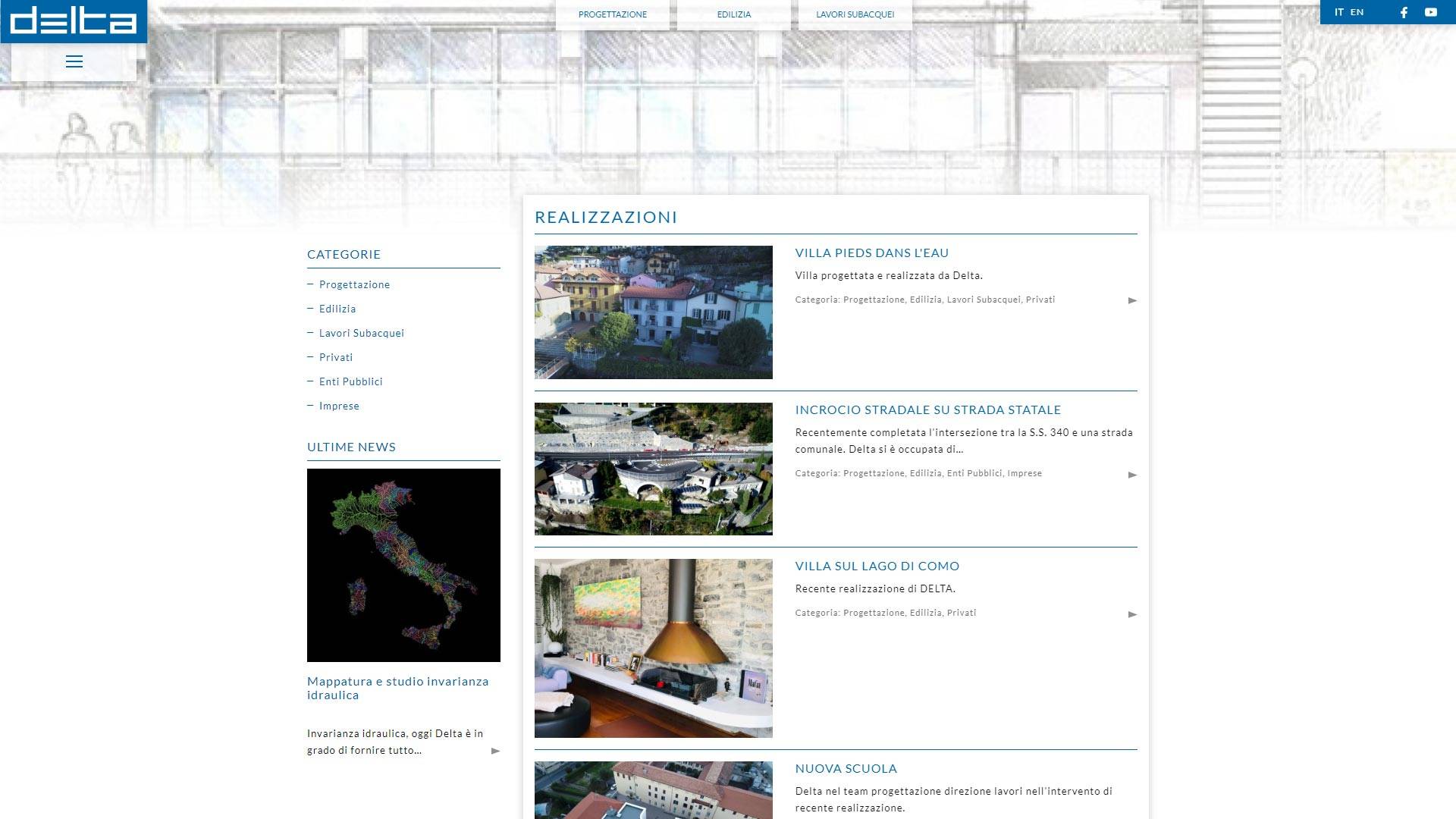Select Imprese category in sidebar

[339, 406]
